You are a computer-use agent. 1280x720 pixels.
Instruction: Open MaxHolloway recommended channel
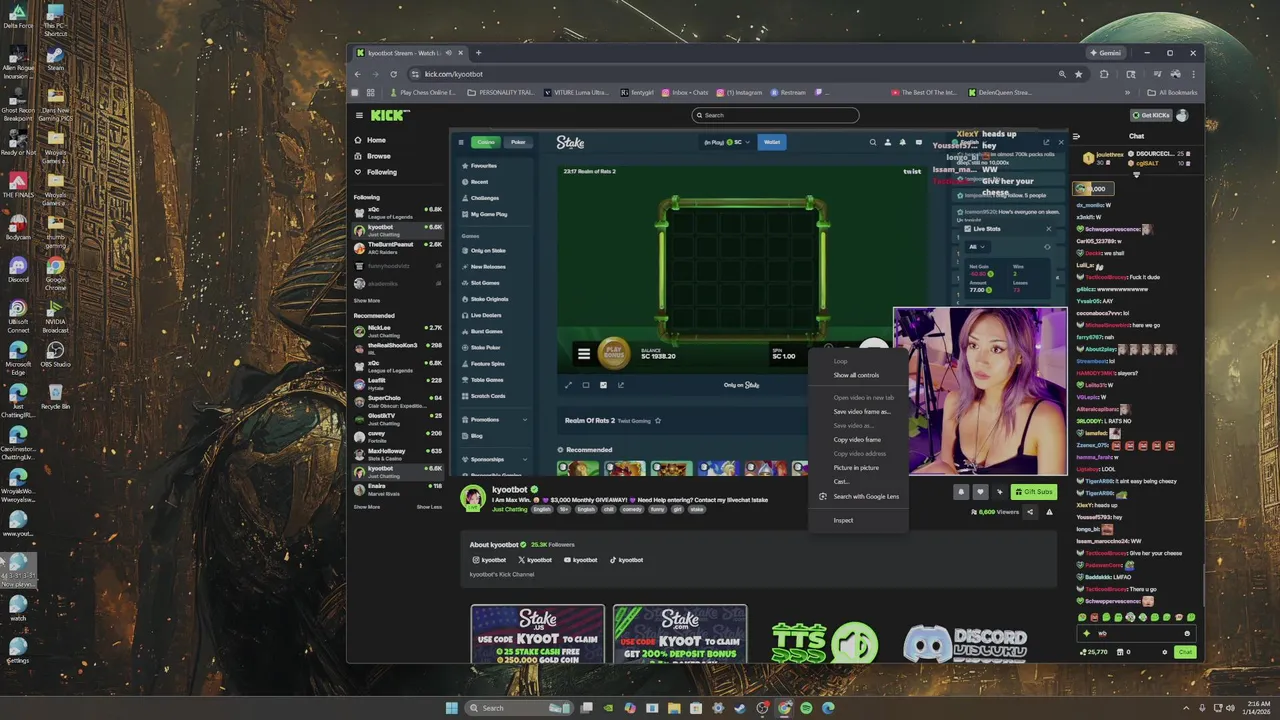point(398,454)
